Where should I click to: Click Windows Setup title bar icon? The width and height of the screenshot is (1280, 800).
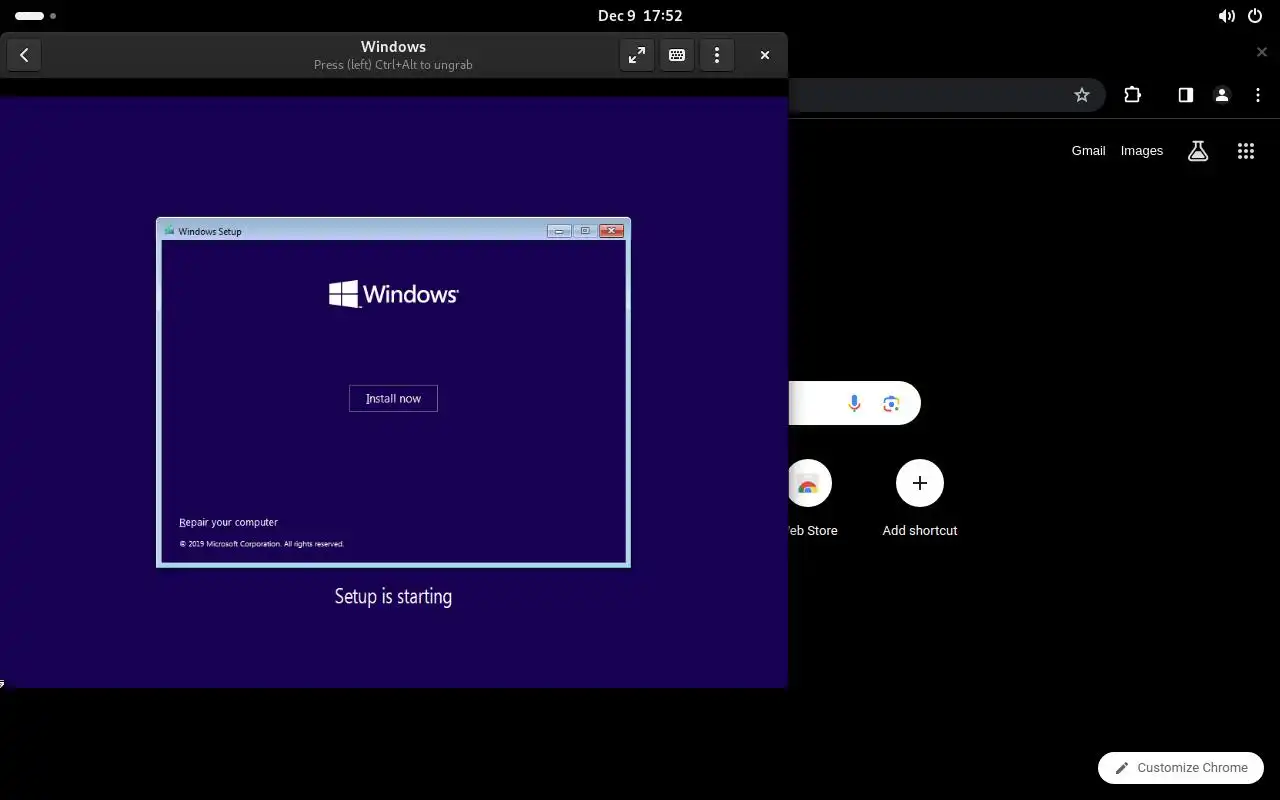169,231
